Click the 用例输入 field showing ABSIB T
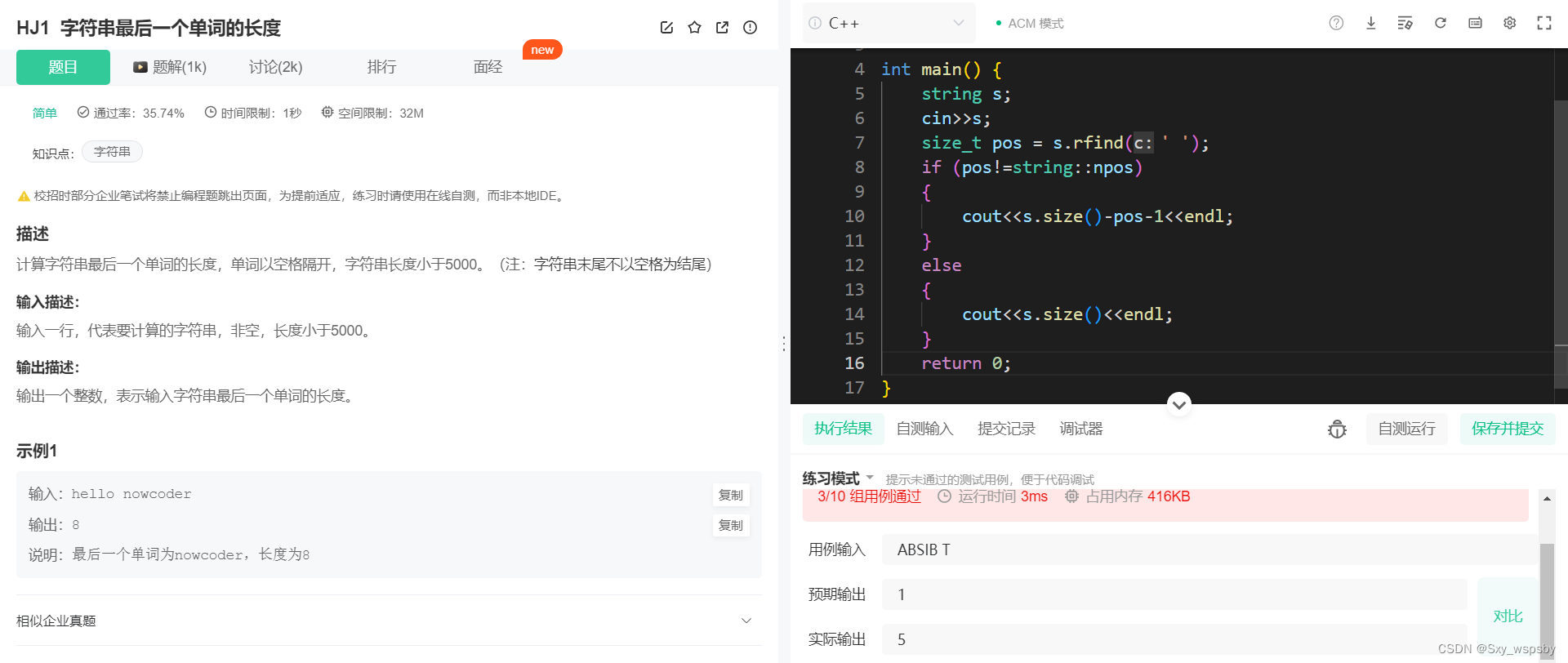 (x=1209, y=550)
